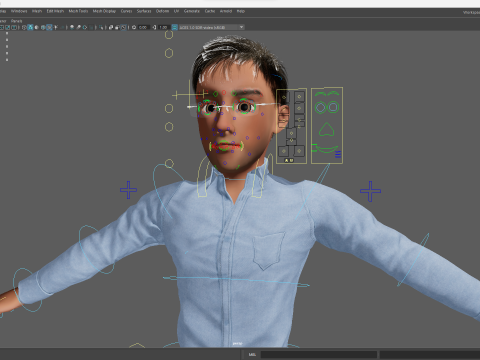Toggle use all lights icon
This screenshot has width=480, height=360.
click(56, 27)
